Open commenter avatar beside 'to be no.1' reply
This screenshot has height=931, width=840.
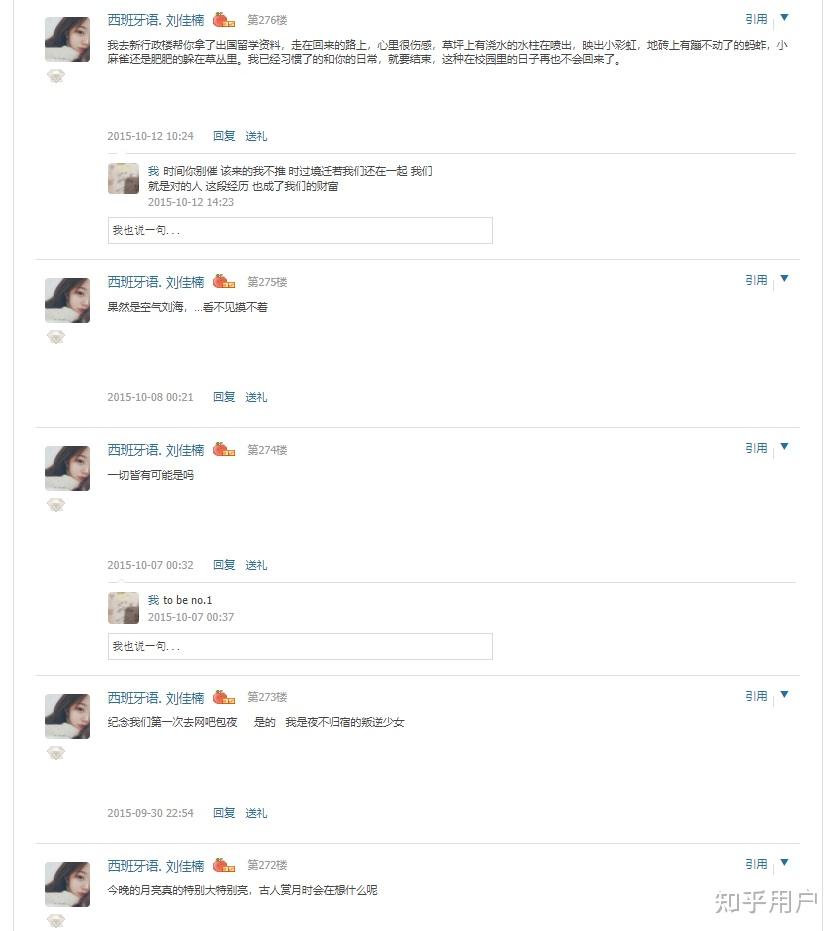click(x=123, y=608)
